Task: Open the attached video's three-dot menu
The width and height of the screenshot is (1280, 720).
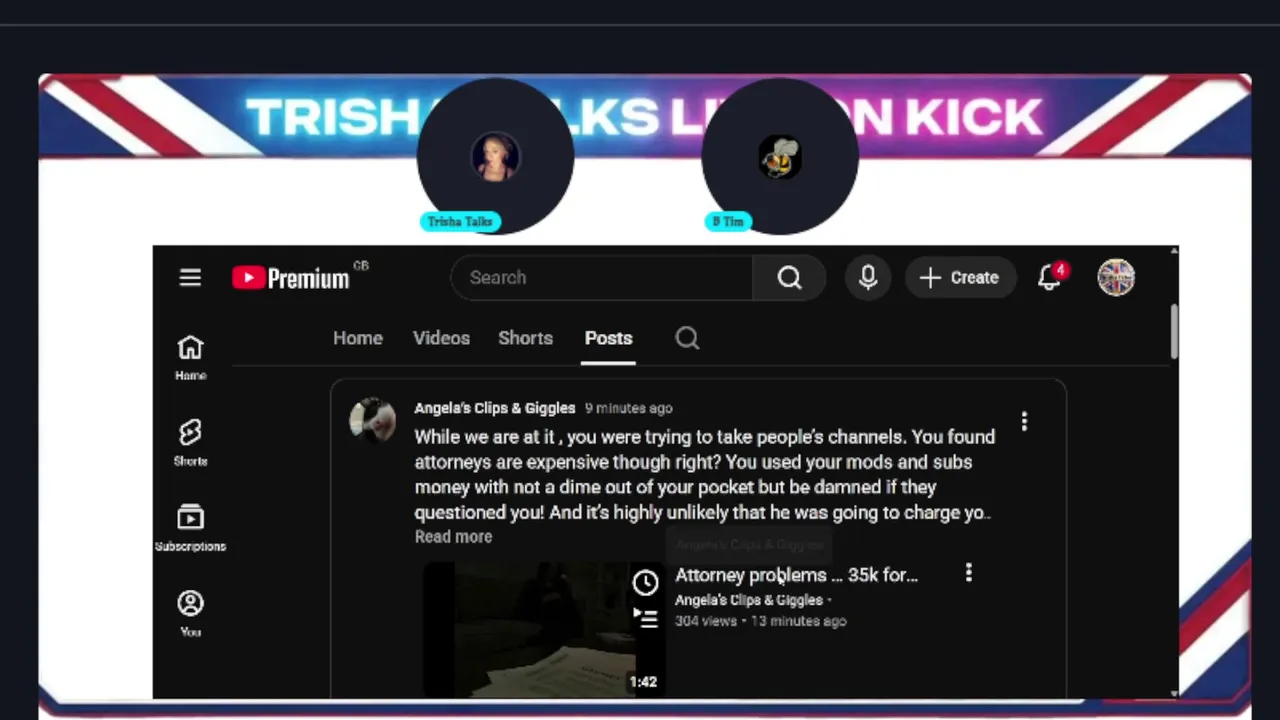Action: pos(968,573)
